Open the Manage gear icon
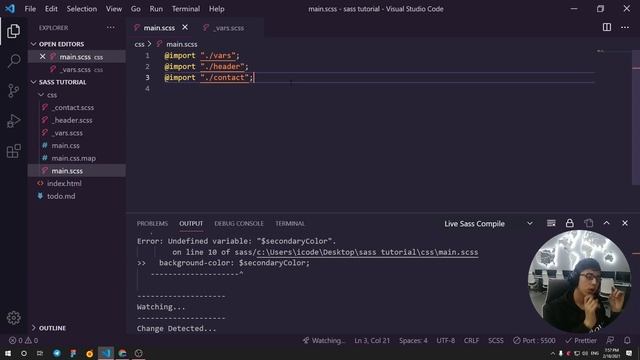This screenshot has width=640, height=360. 13,318
